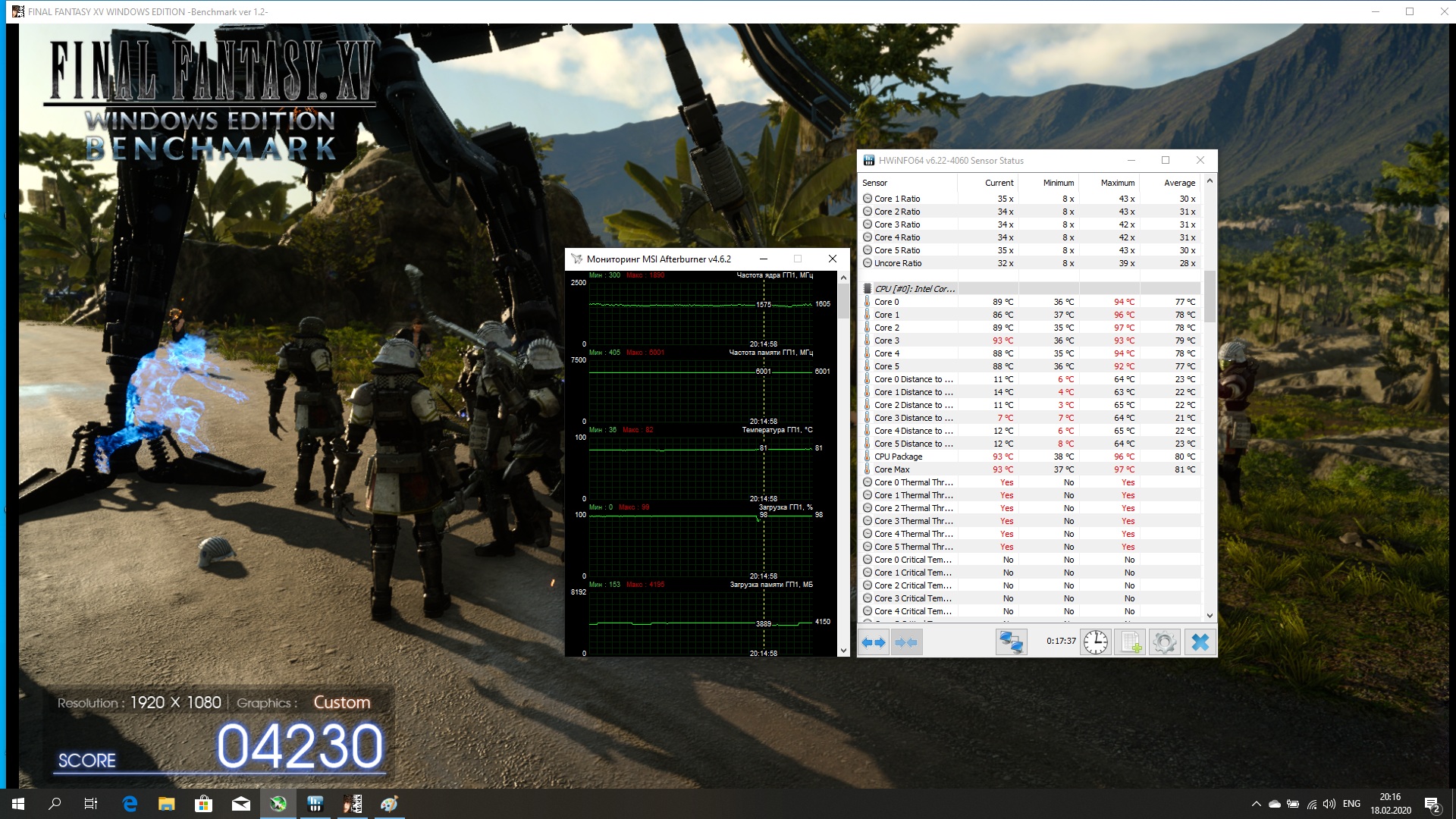Reset sensor timer with clock icon
The width and height of the screenshot is (1456, 819).
click(1095, 642)
